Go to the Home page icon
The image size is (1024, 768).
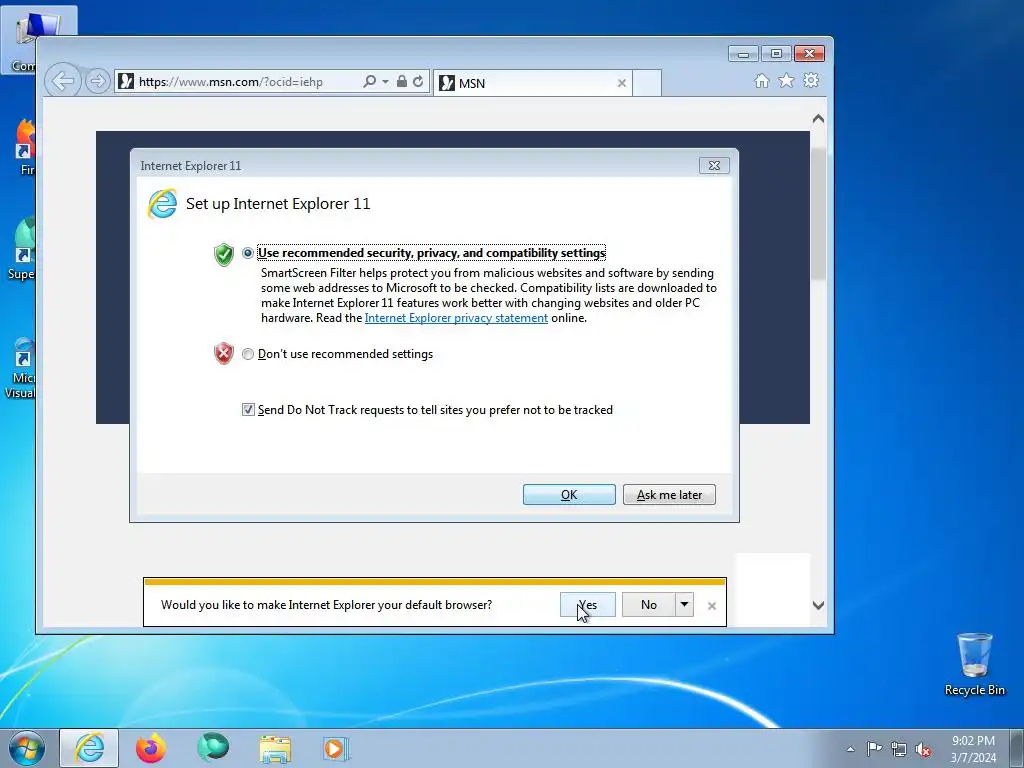[x=761, y=80]
